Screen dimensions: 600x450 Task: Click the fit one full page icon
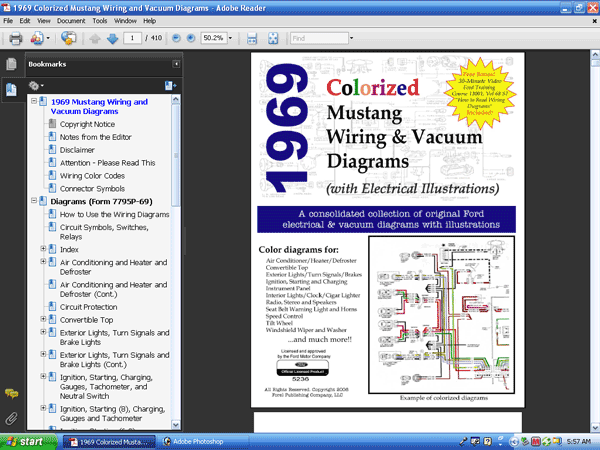273,38
